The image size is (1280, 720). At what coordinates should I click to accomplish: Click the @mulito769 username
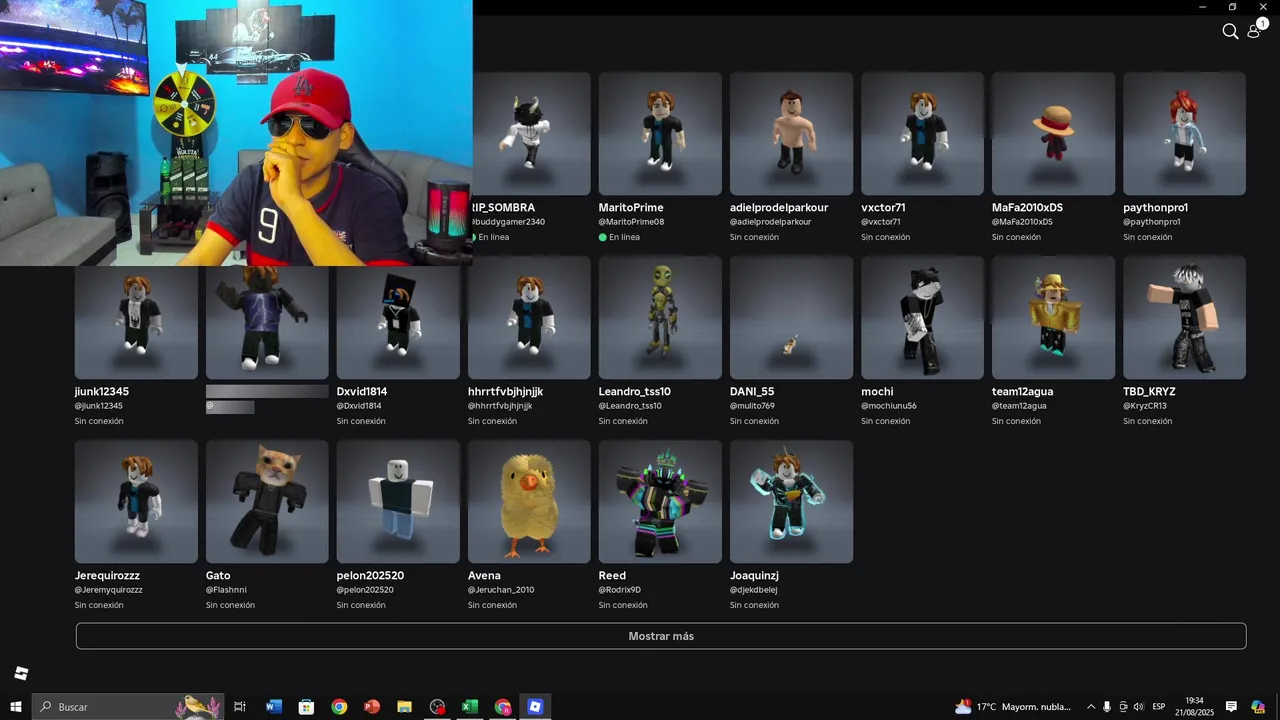tap(752, 406)
